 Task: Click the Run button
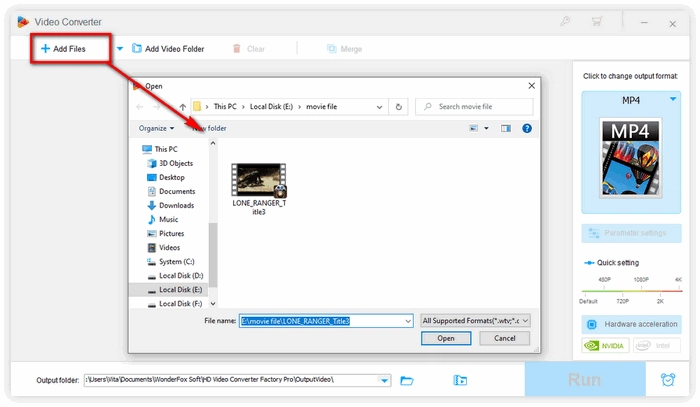(585, 379)
